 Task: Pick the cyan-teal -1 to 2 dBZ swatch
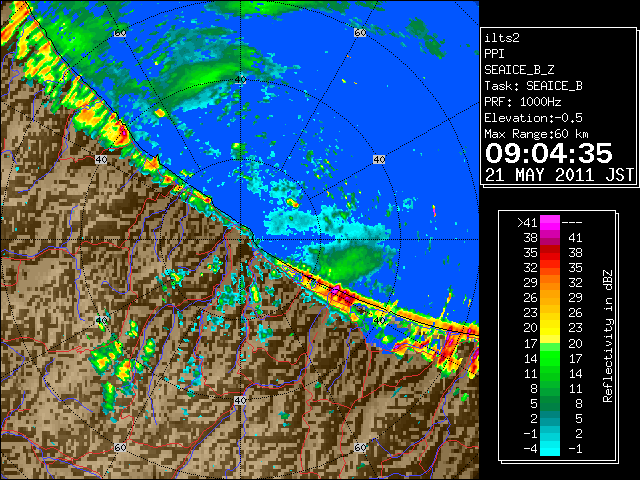click(550, 434)
